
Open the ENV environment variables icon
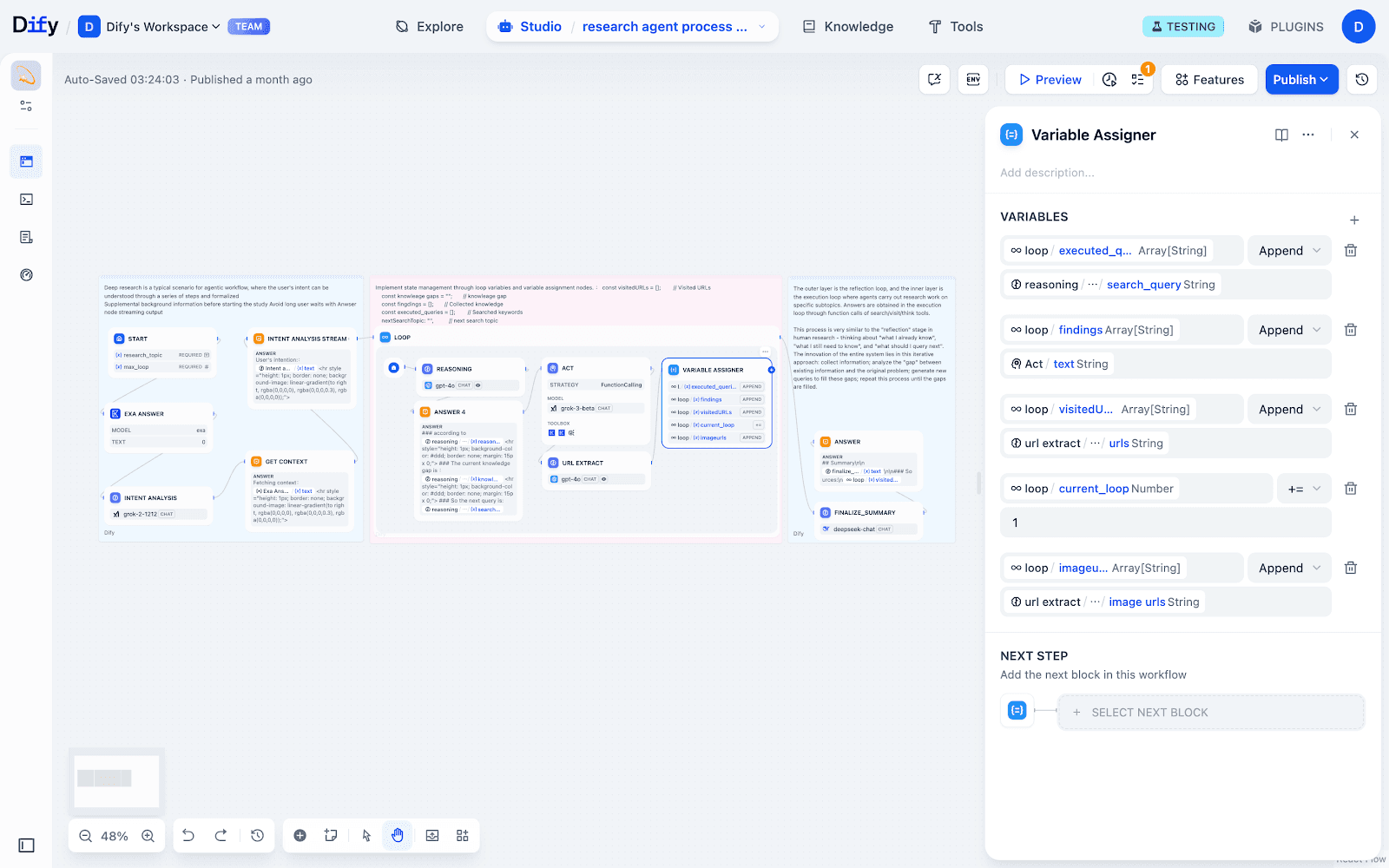point(973,80)
